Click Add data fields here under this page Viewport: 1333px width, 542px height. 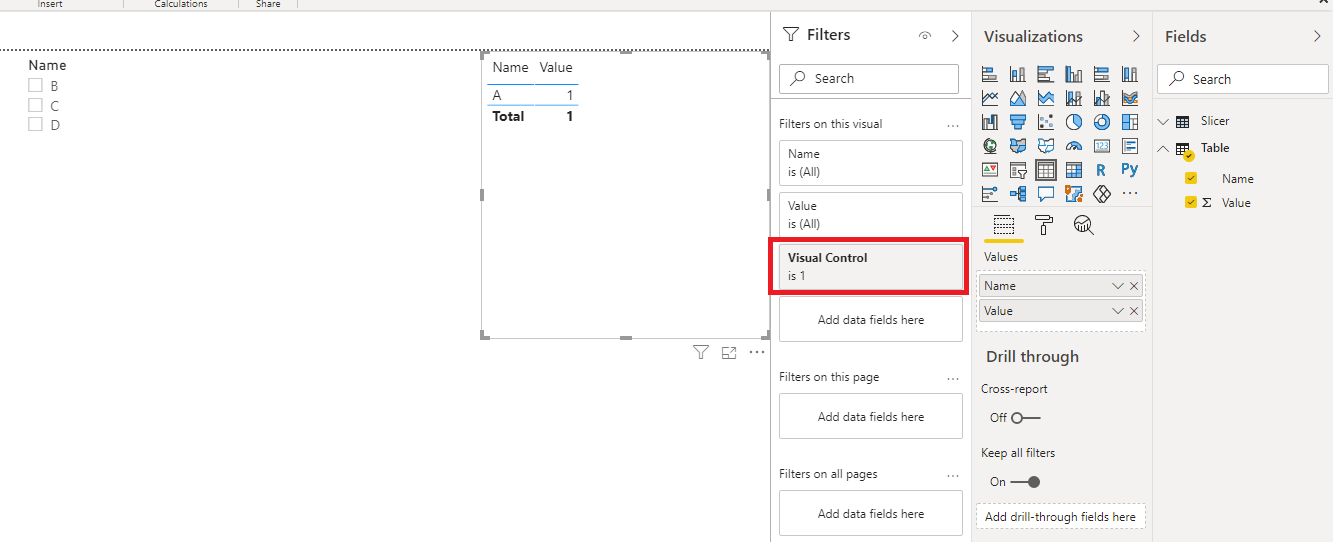pos(871,416)
